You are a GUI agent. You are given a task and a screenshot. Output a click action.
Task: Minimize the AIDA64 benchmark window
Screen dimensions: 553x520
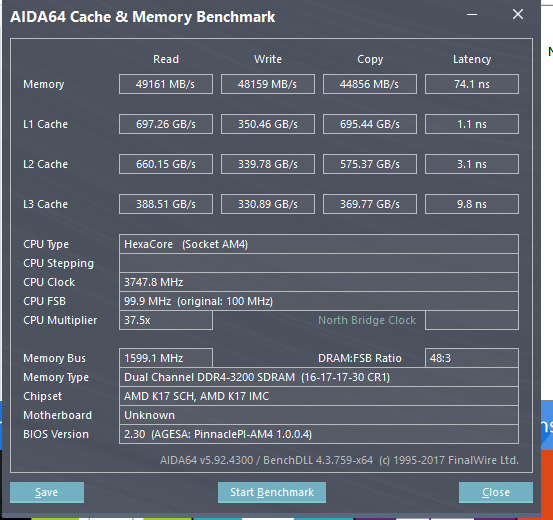coord(472,15)
